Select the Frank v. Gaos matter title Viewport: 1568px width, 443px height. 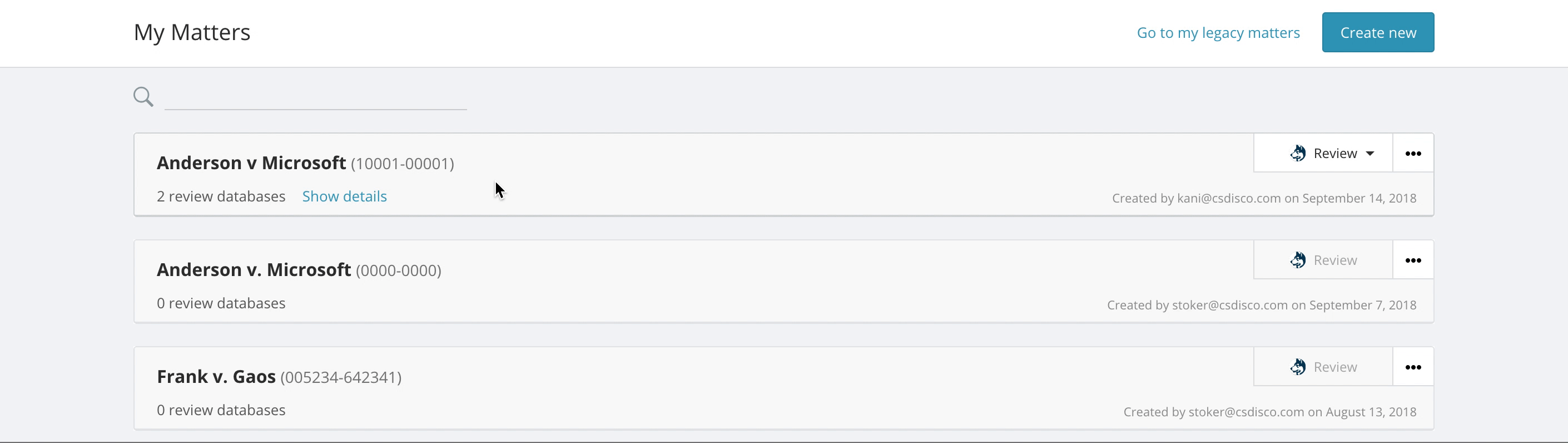(216, 377)
